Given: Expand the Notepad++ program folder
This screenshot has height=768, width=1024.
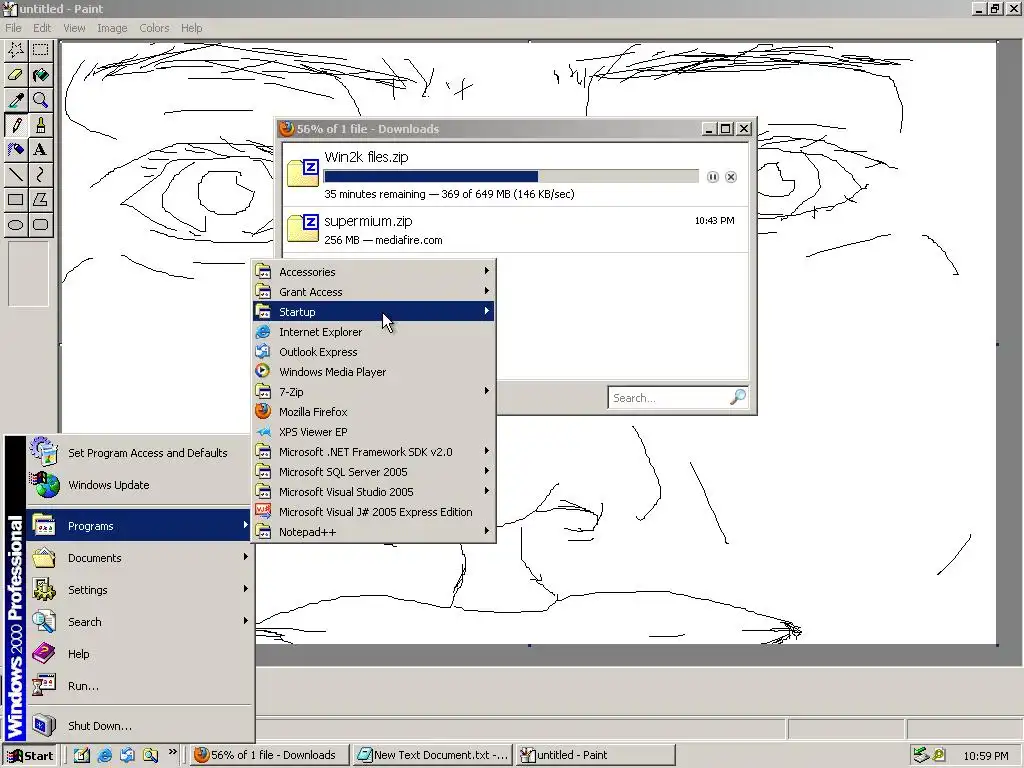Looking at the screenshot, I should (374, 532).
